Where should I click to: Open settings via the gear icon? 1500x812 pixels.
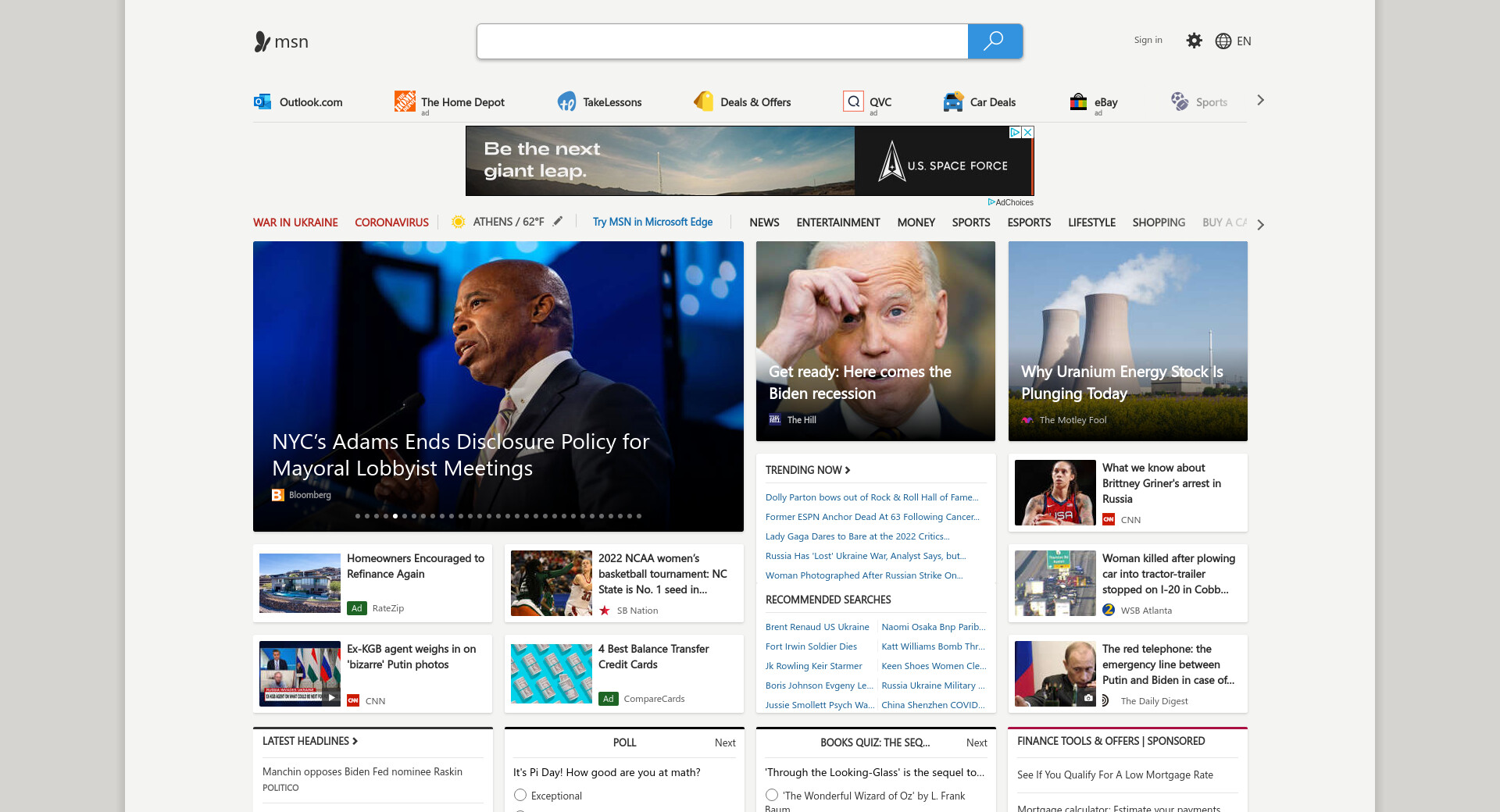[x=1194, y=41]
